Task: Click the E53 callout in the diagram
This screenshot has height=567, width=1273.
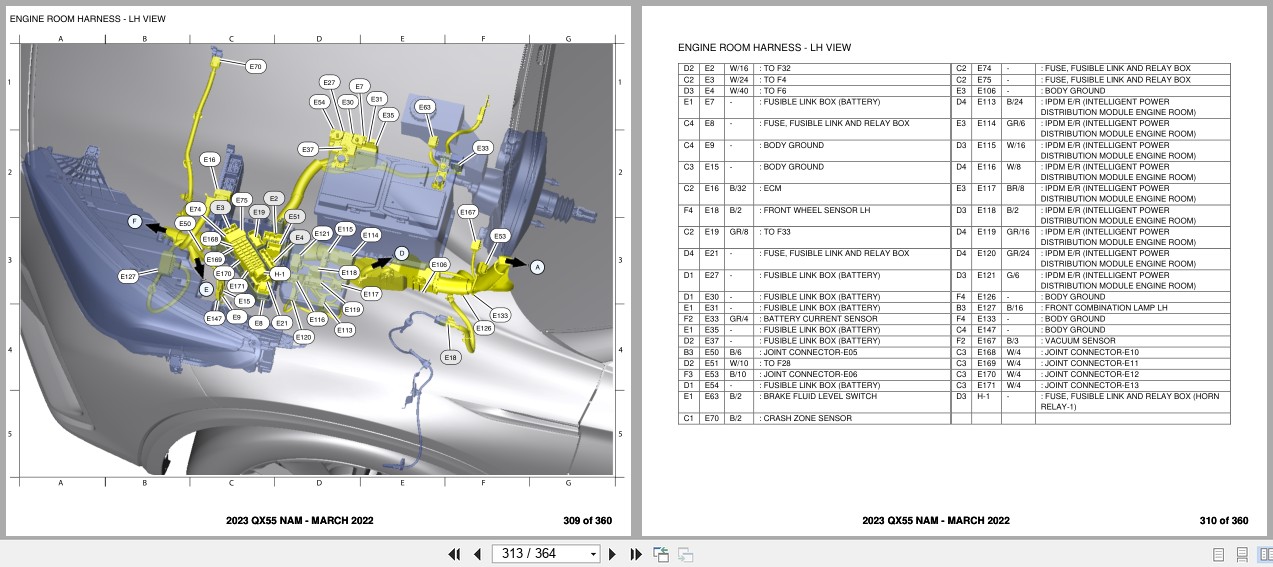Action: (x=501, y=235)
